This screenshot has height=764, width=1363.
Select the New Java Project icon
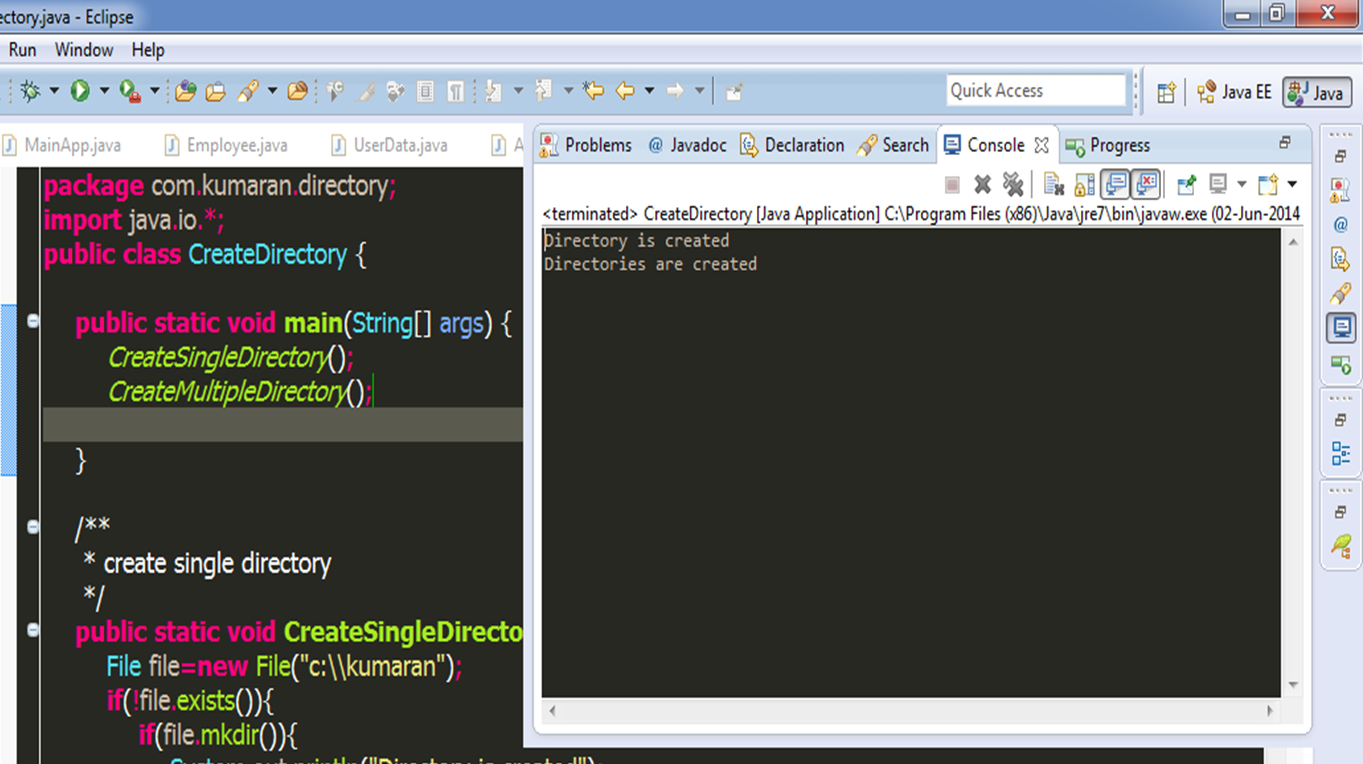tap(185, 90)
